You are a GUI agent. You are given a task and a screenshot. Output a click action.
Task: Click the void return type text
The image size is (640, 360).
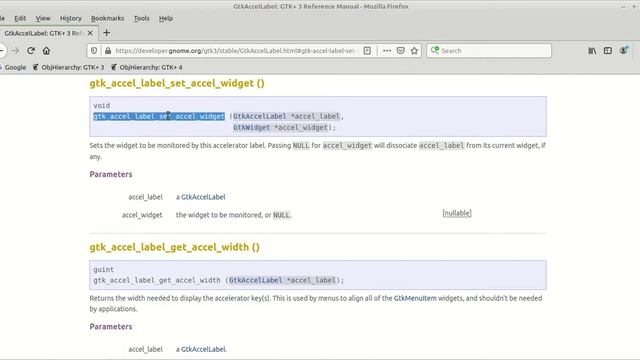coord(102,106)
